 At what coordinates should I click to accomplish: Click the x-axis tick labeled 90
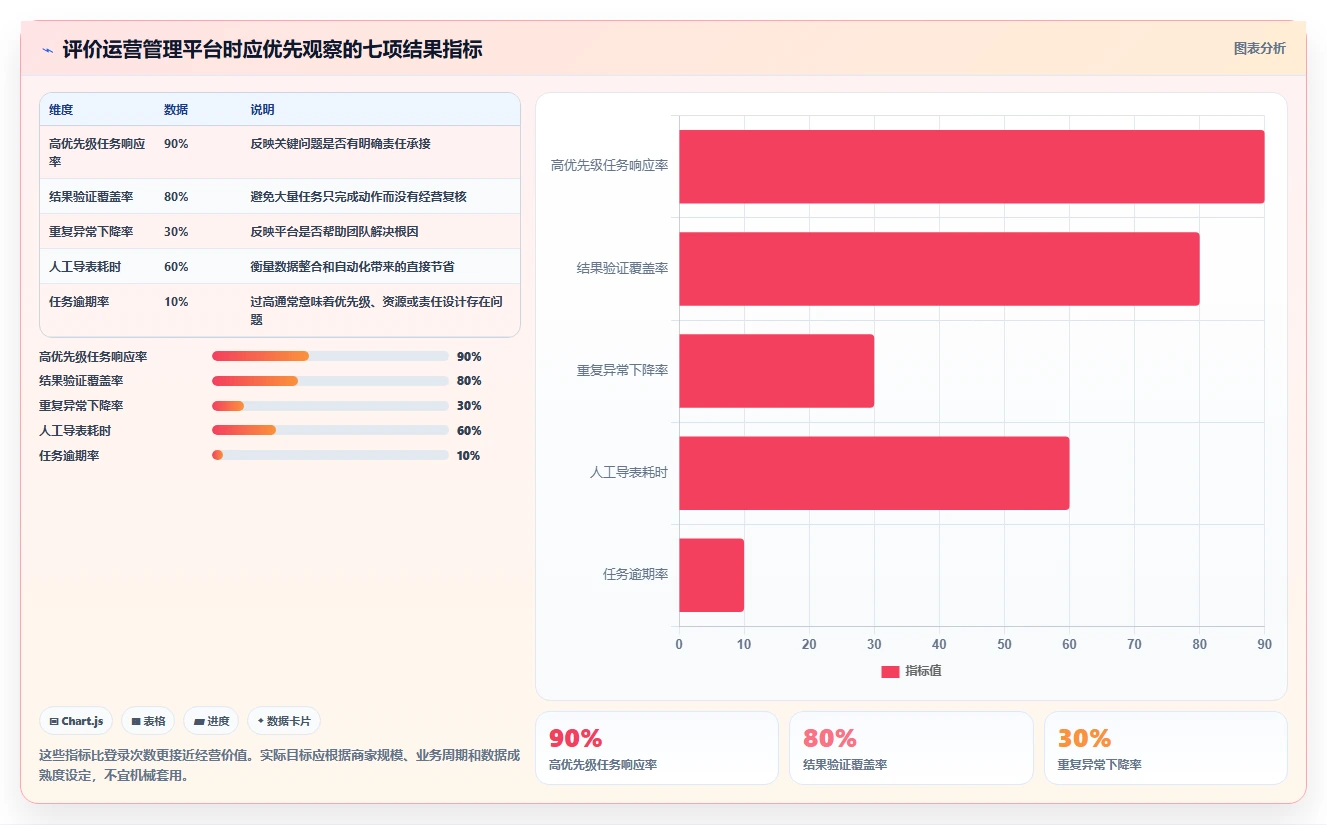pos(1264,645)
